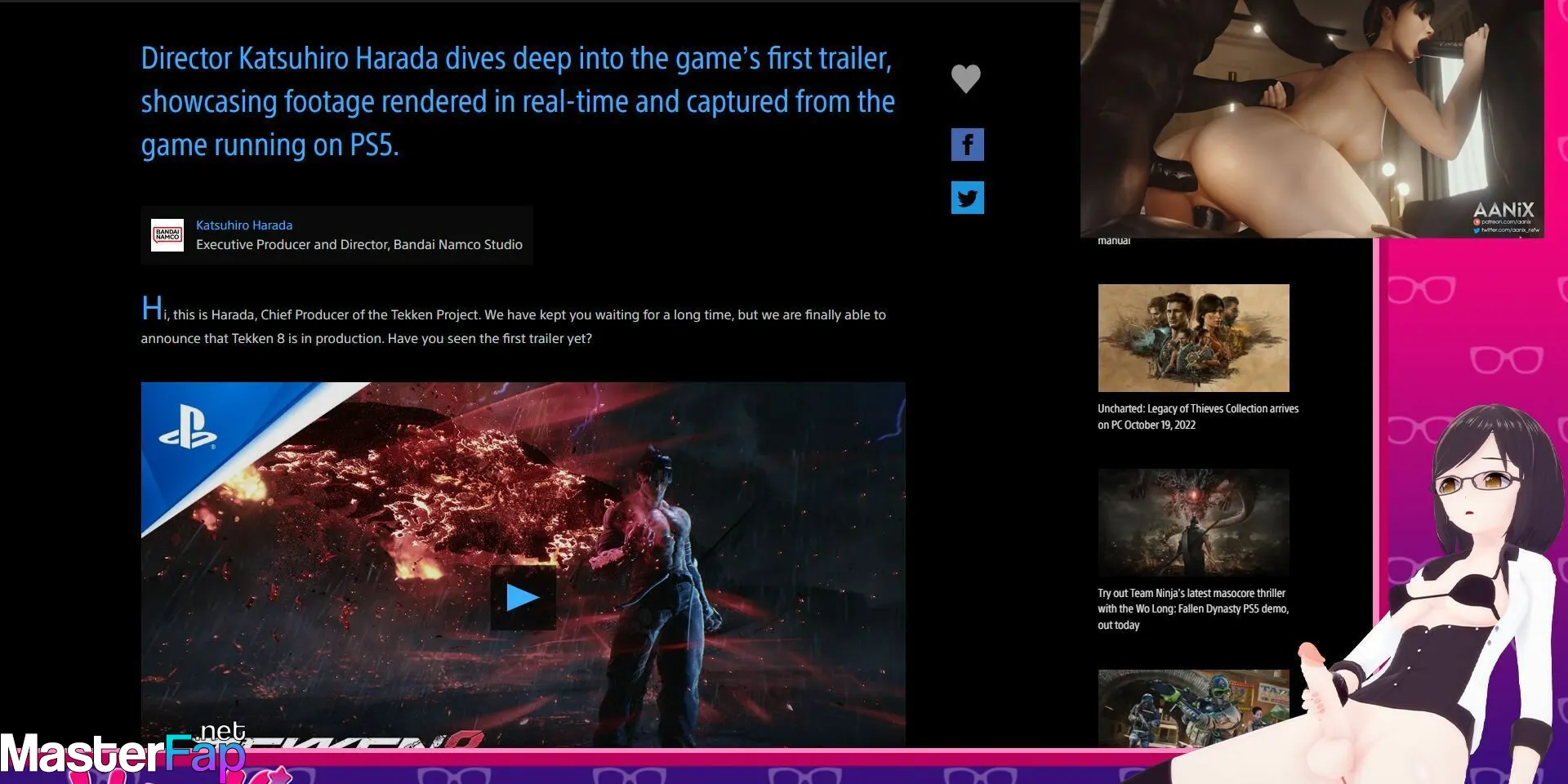Open the Wo Long: Fallen Dynasty thumbnail
Viewport: 1568px width, 784px height.
(1193, 523)
